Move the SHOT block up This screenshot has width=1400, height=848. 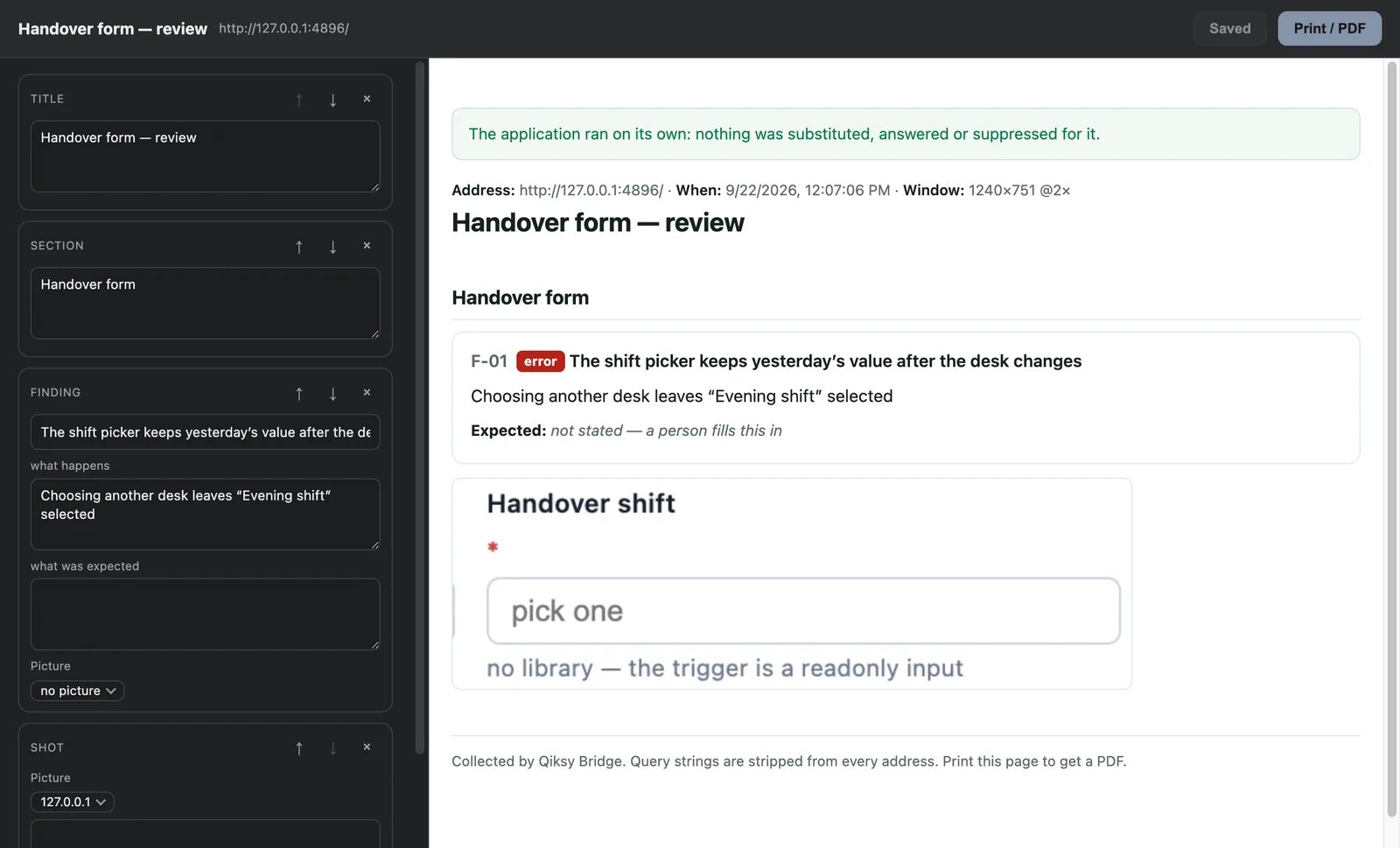click(x=299, y=748)
